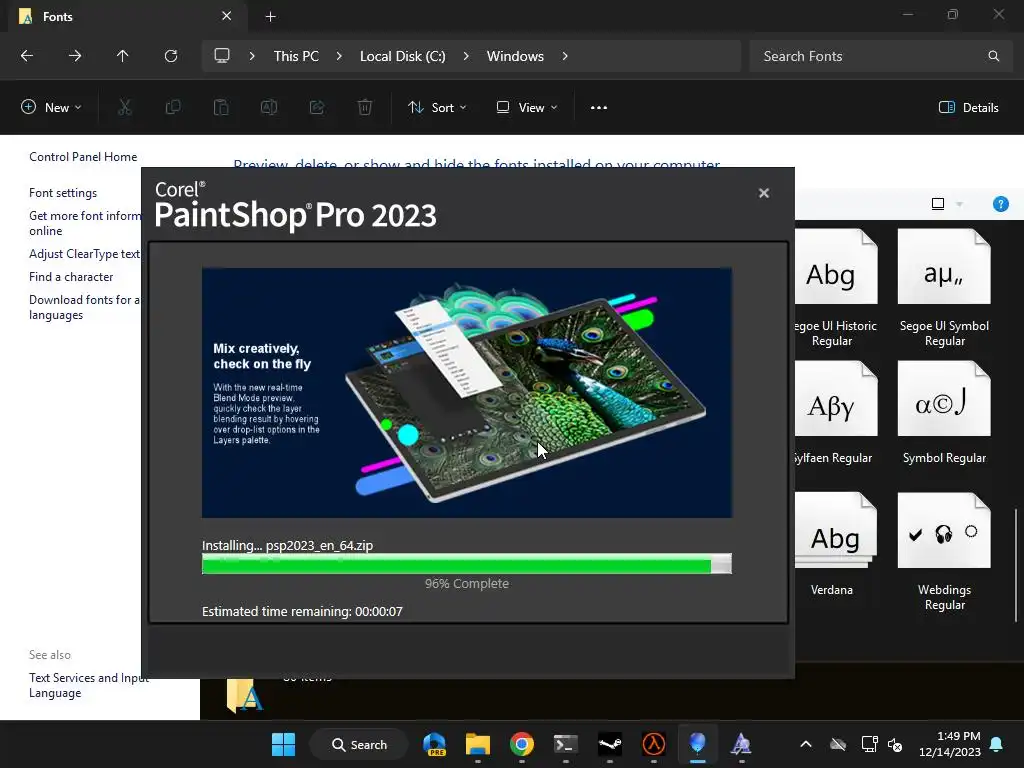The height and width of the screenshot is (768, 1024).
Task: Change the font view layout icon
Action: click(x=938, y=204)
